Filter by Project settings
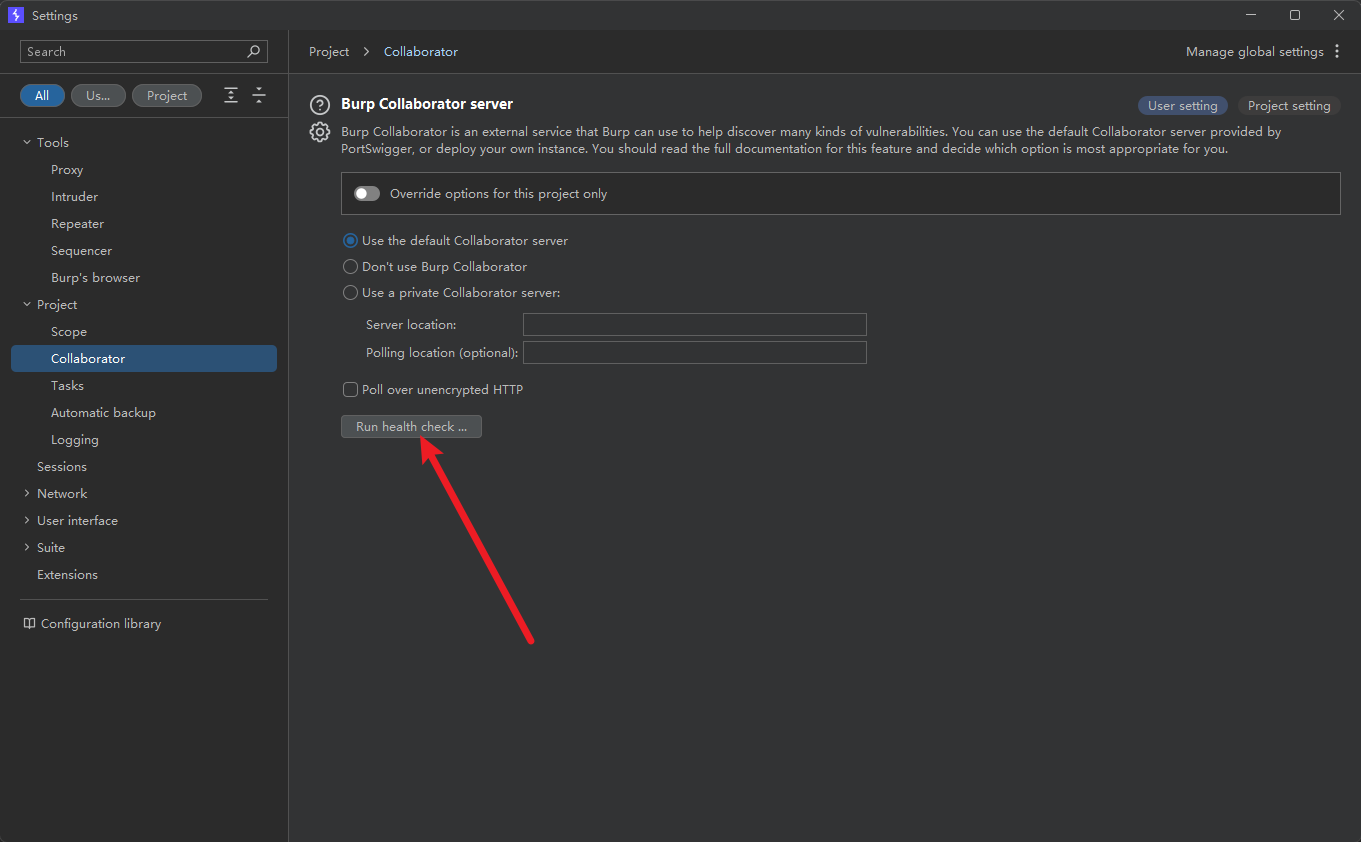This screenshot has width=1361, height=842. pos(167,95)
